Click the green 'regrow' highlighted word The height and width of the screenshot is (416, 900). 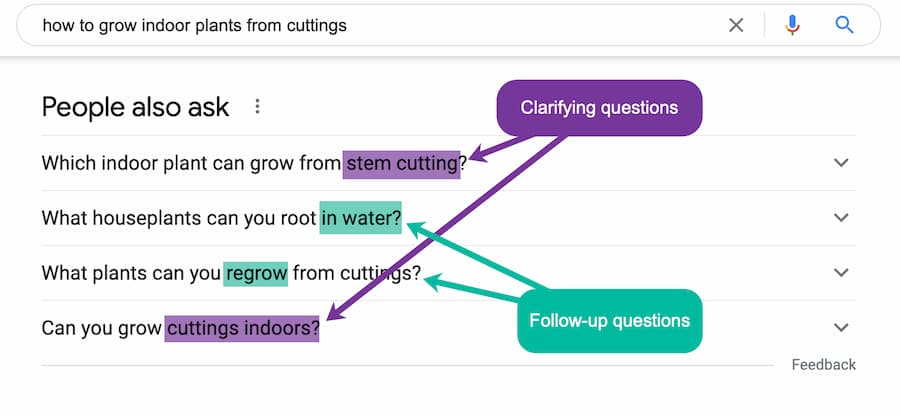256,272
